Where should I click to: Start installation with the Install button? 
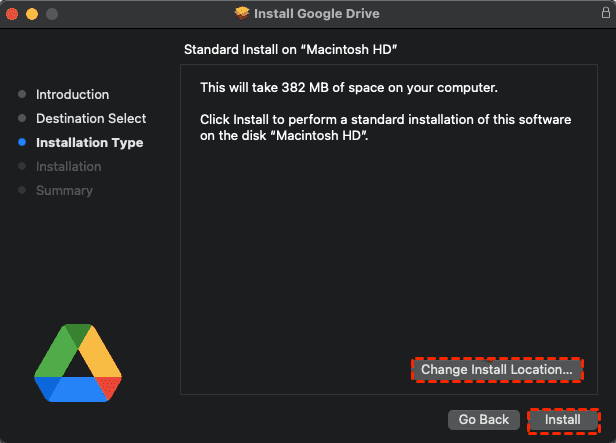pyautogui.click(x=562, y=420)
